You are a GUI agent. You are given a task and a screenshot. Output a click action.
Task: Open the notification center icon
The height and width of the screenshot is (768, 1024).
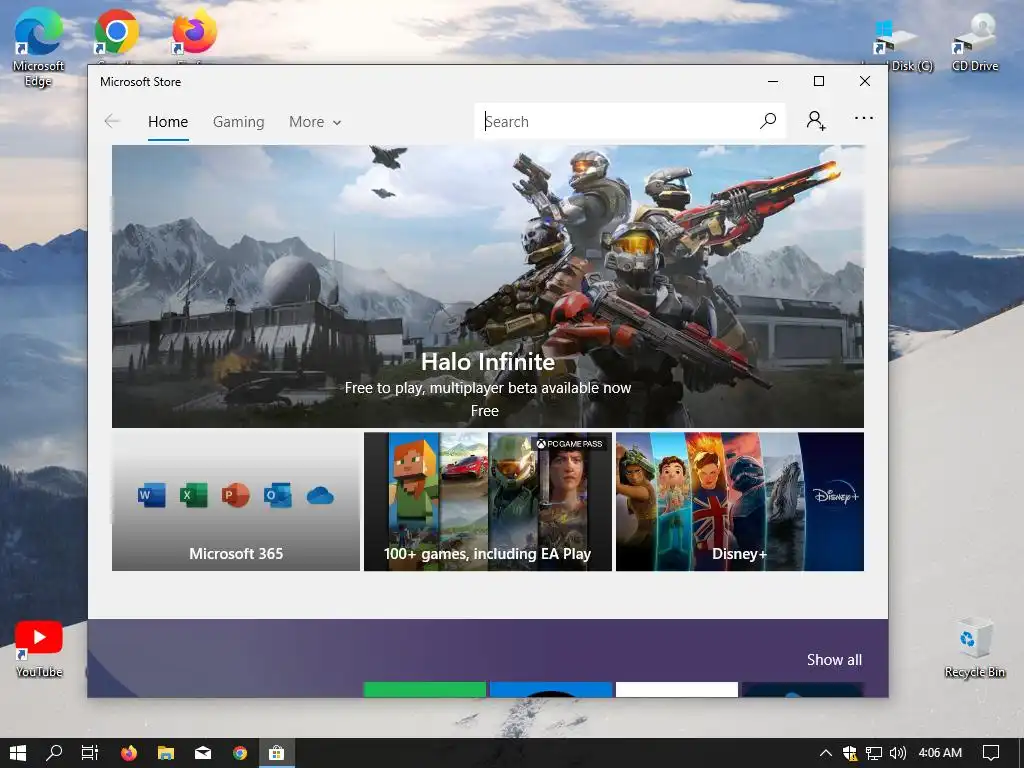point(991,753)
